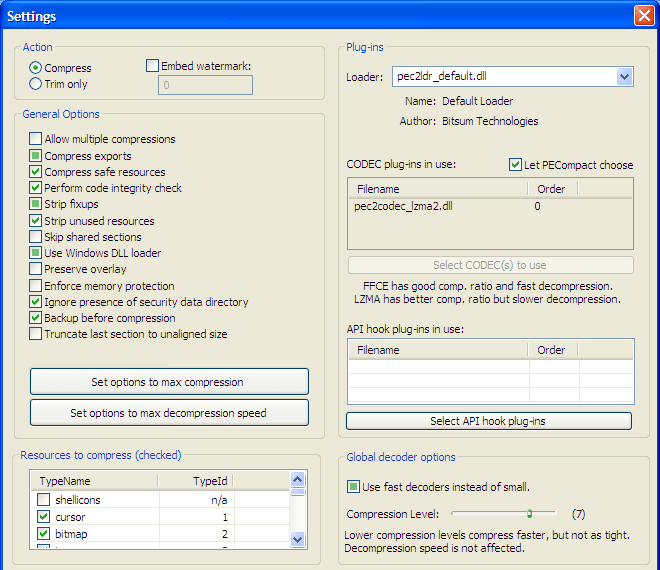Viewport: 660px width, 570px height.
Task: Click the Default Loader name text
Action: coord(477,101)
